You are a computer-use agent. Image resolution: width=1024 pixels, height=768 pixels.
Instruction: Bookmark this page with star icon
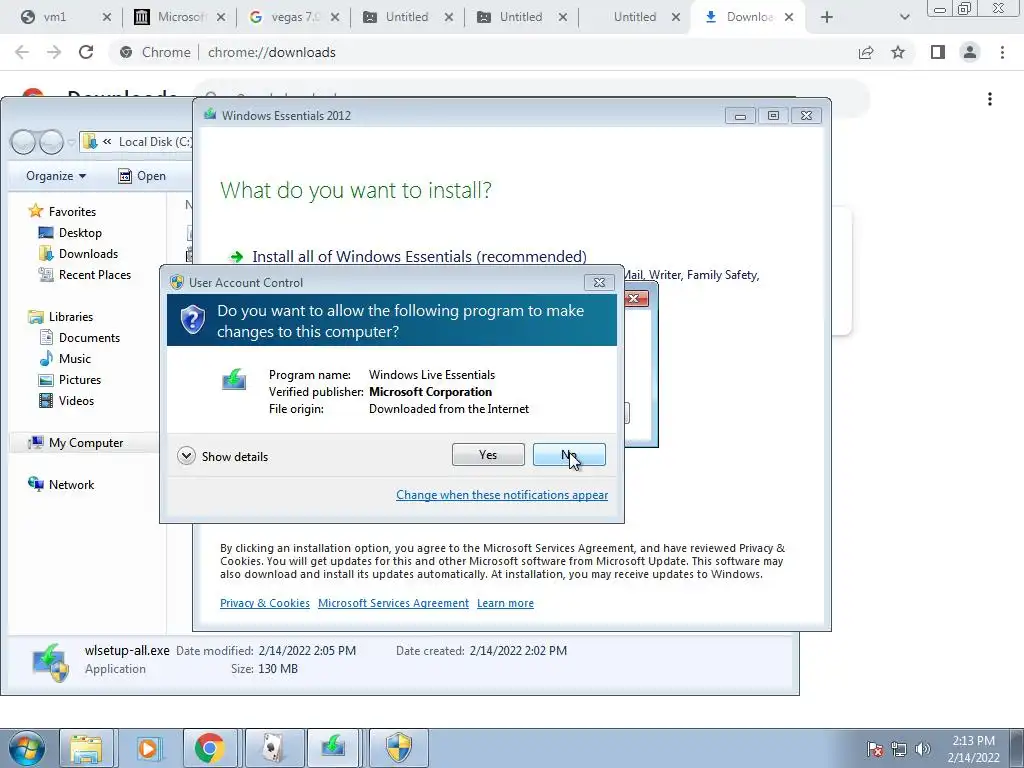click(x=898, y=52)
